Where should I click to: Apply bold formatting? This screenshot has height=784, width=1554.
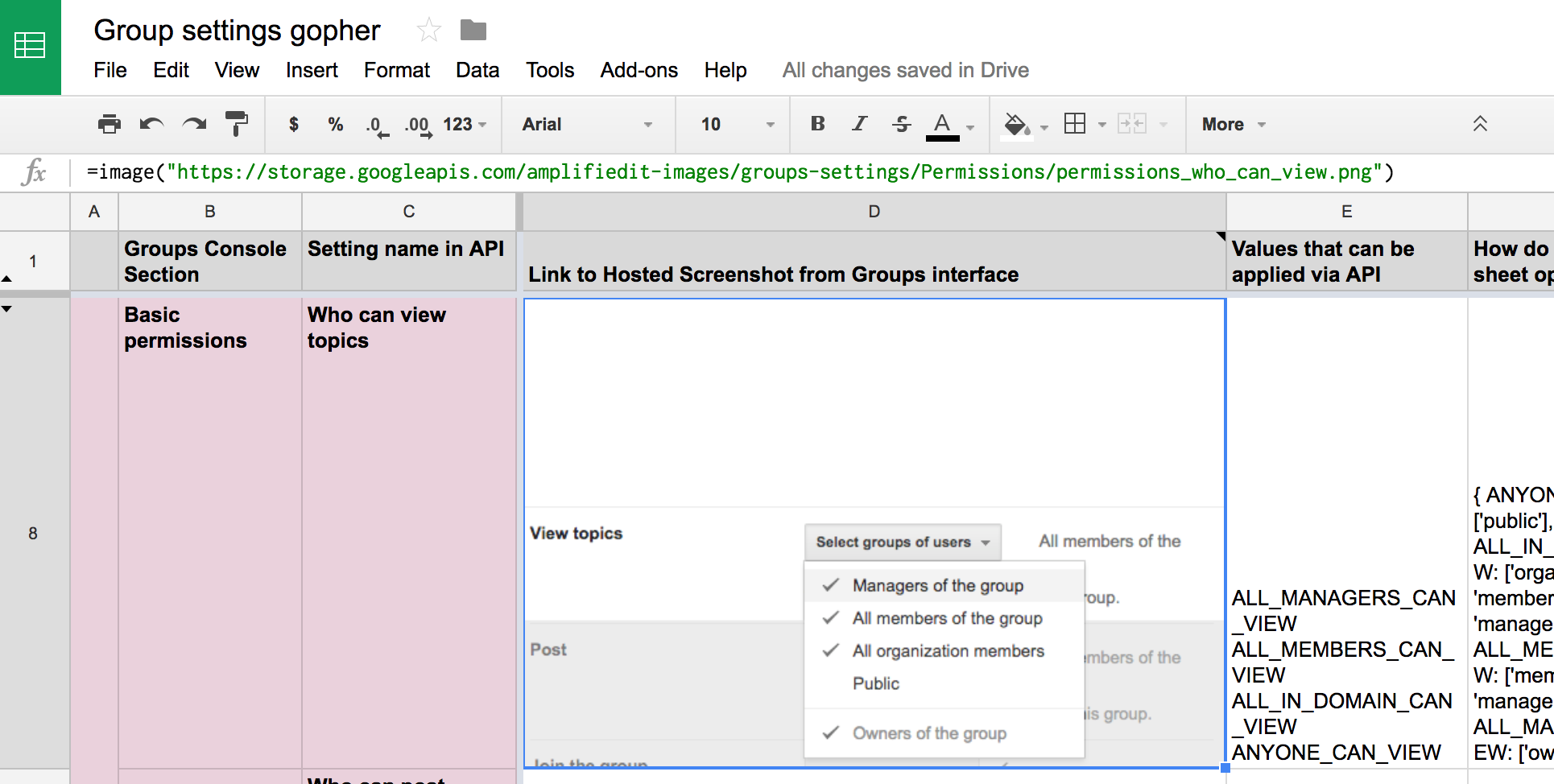coord(817,124)
